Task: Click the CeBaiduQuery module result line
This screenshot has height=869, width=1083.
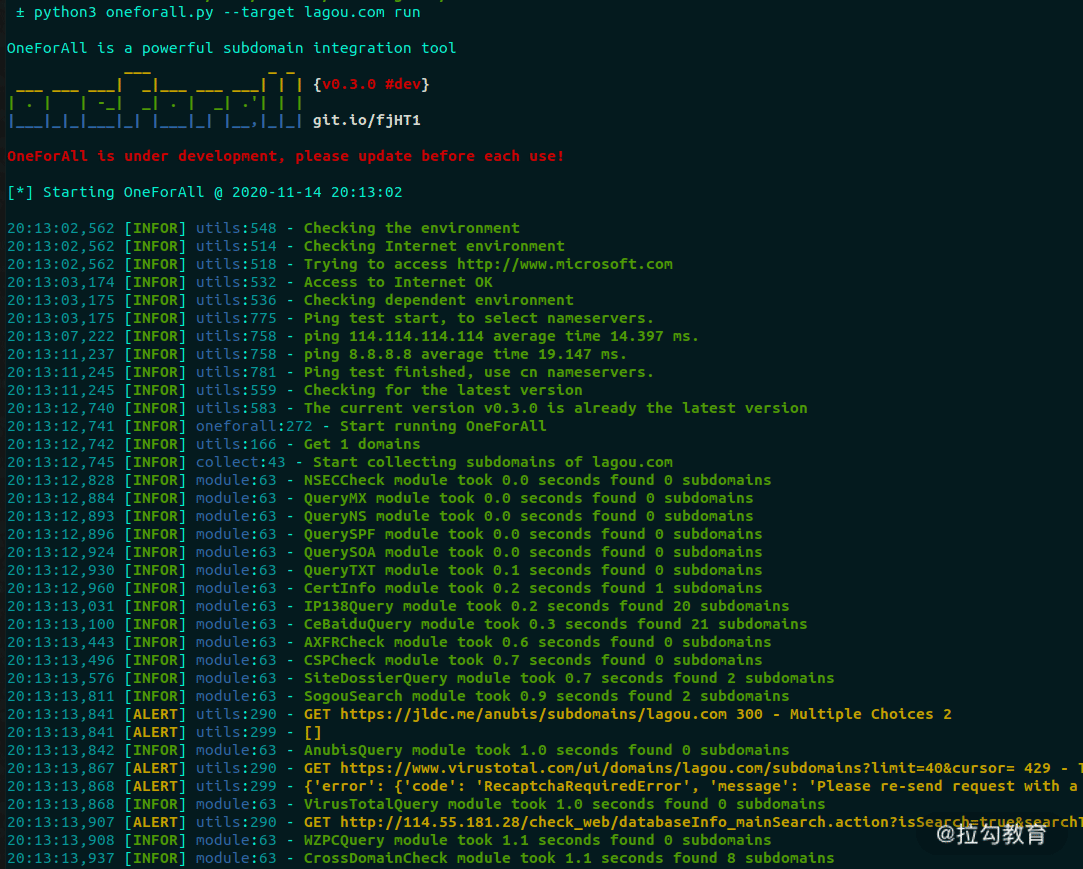Action: (407, 624)
